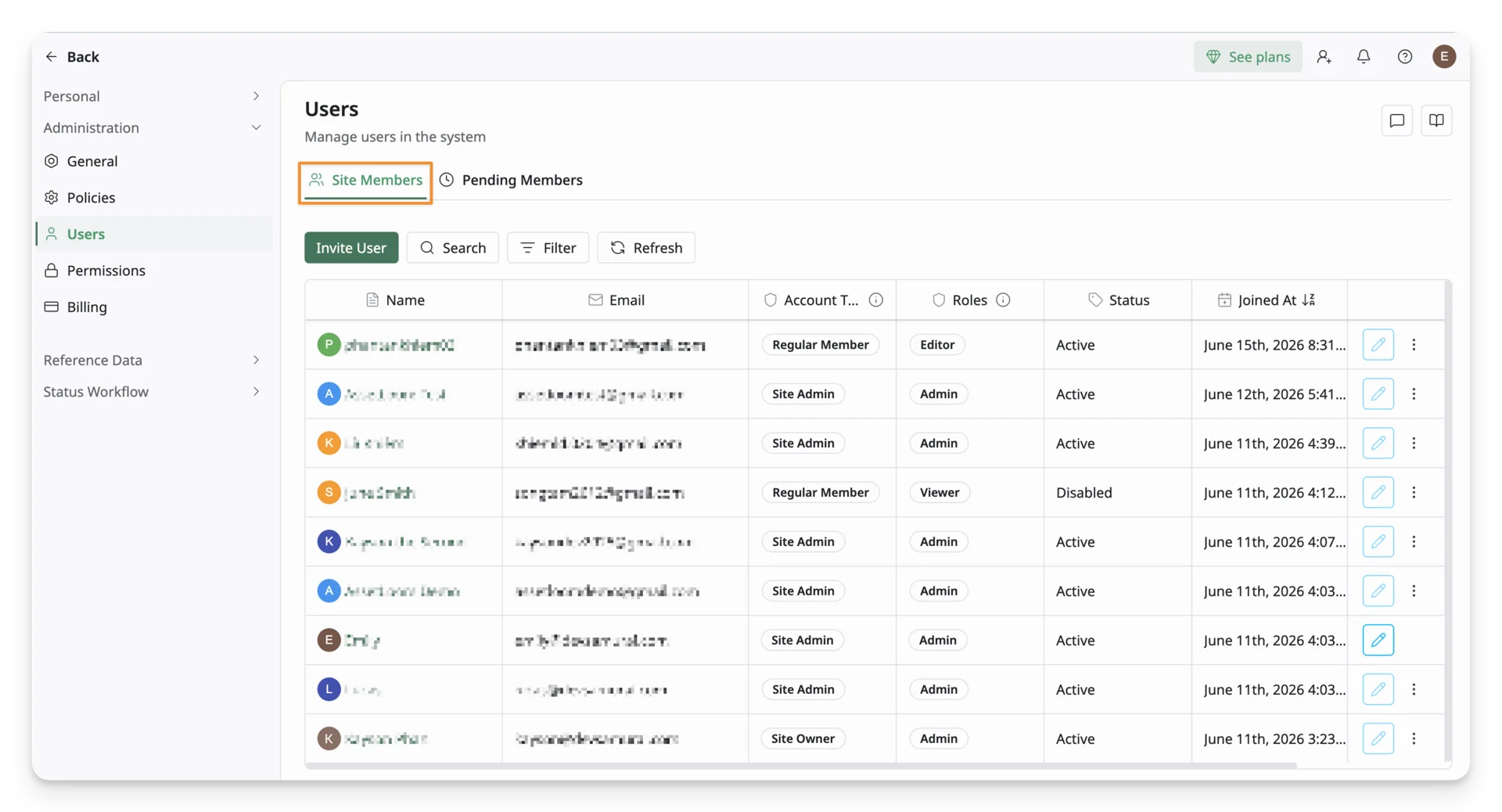Edit the user who joined June 15th
This screenshot has height=812, width=1502.
point(1378,344)
